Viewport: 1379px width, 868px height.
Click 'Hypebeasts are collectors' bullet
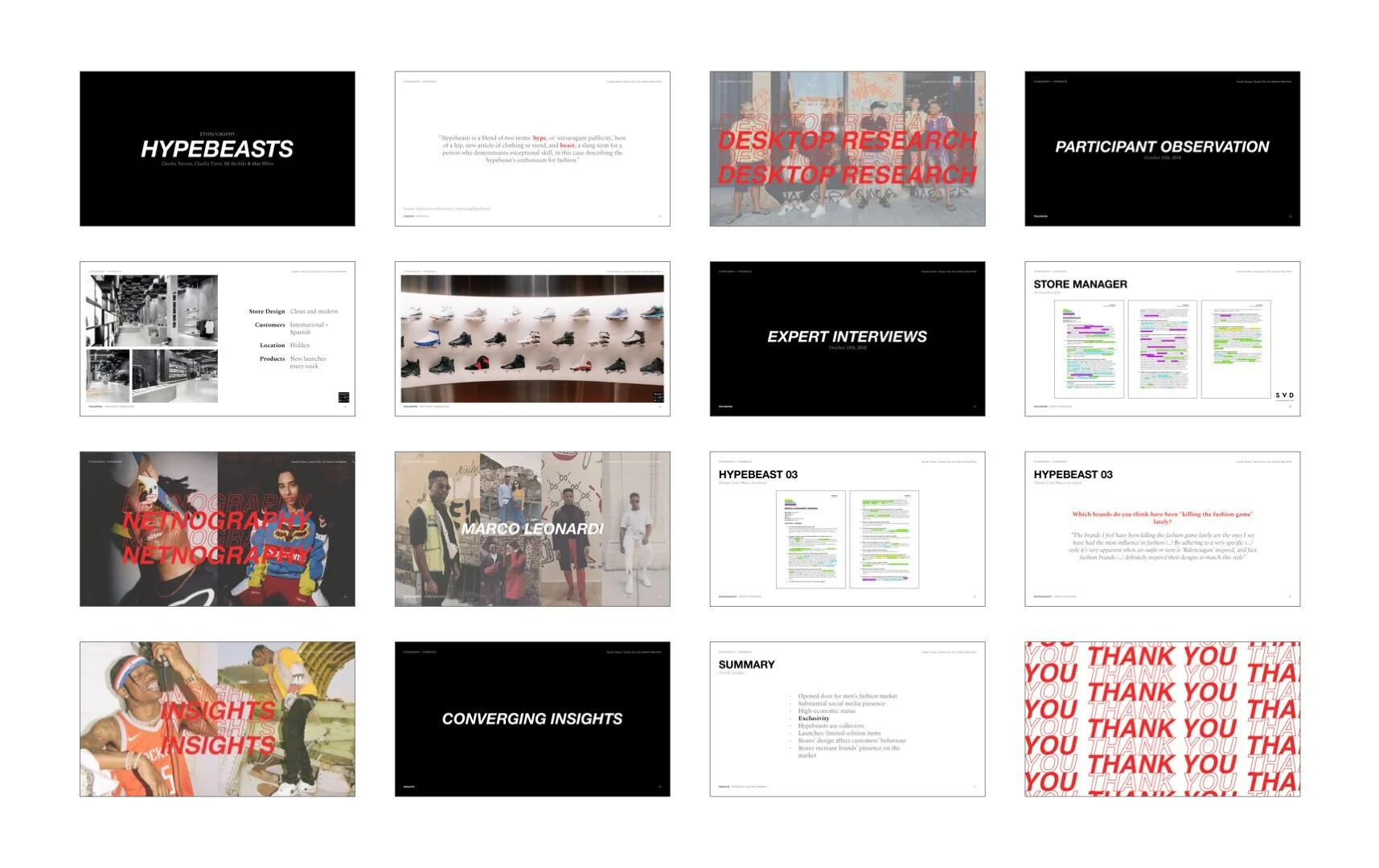coord(831,726)
